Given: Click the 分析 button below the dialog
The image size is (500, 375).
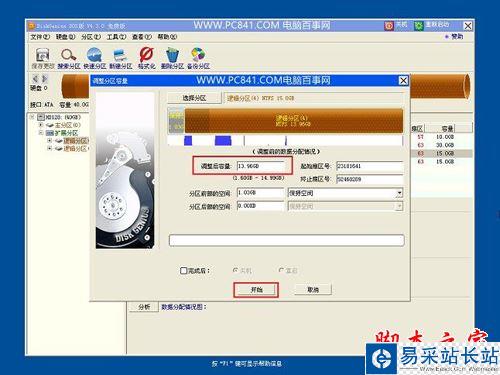Looking at the screenshot, I should tap(144, 307).
